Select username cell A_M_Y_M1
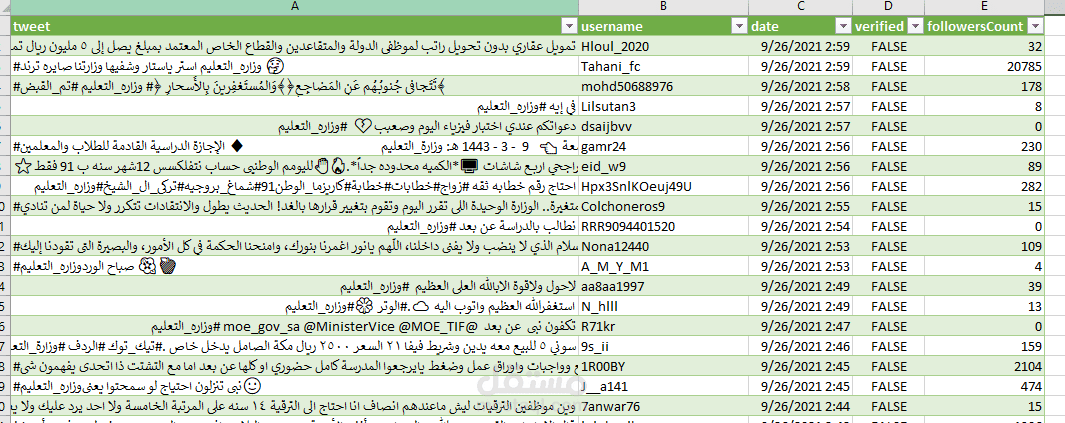 coord(664,267)
